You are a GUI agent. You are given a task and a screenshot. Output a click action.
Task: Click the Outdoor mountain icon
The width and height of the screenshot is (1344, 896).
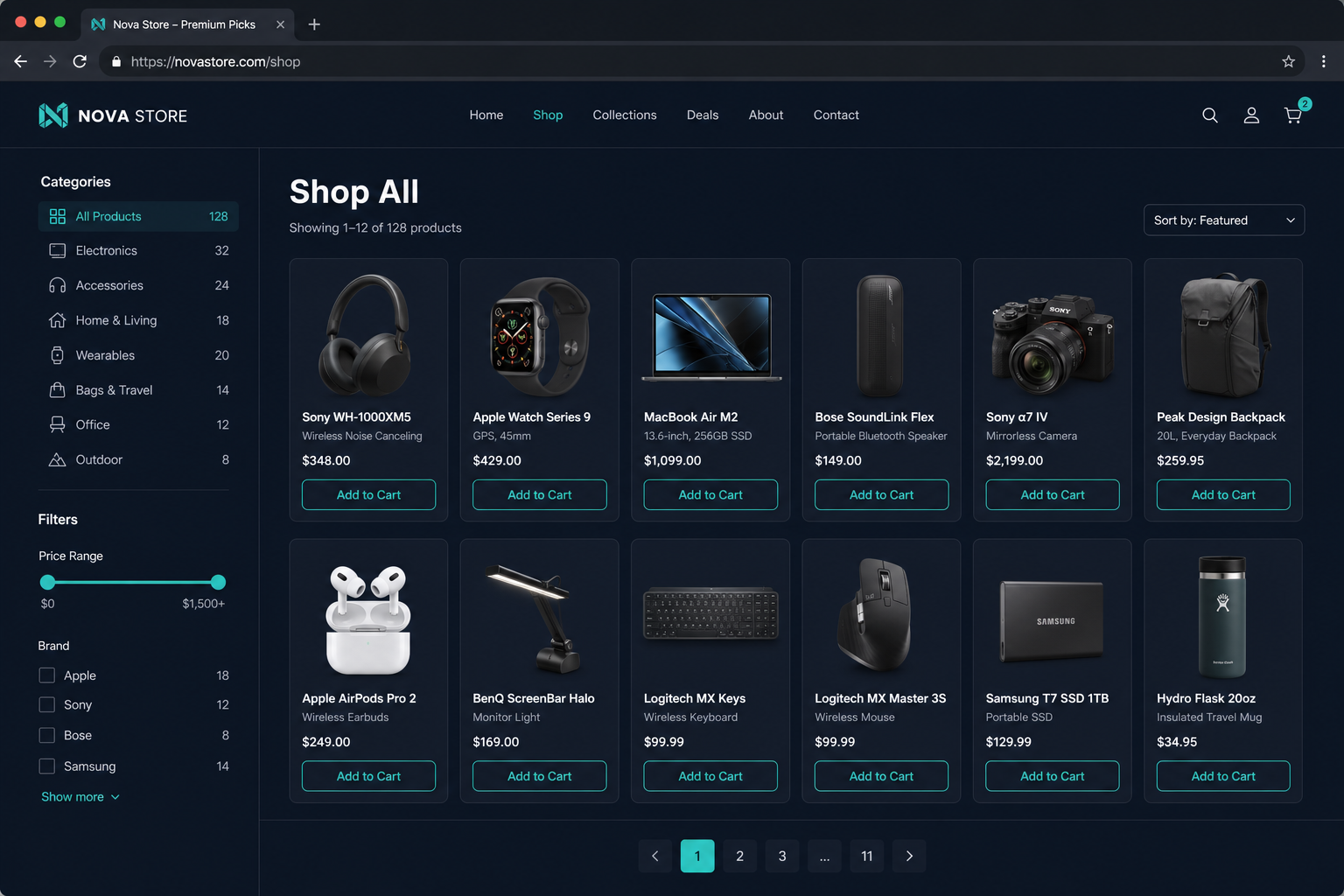[58, 459]
